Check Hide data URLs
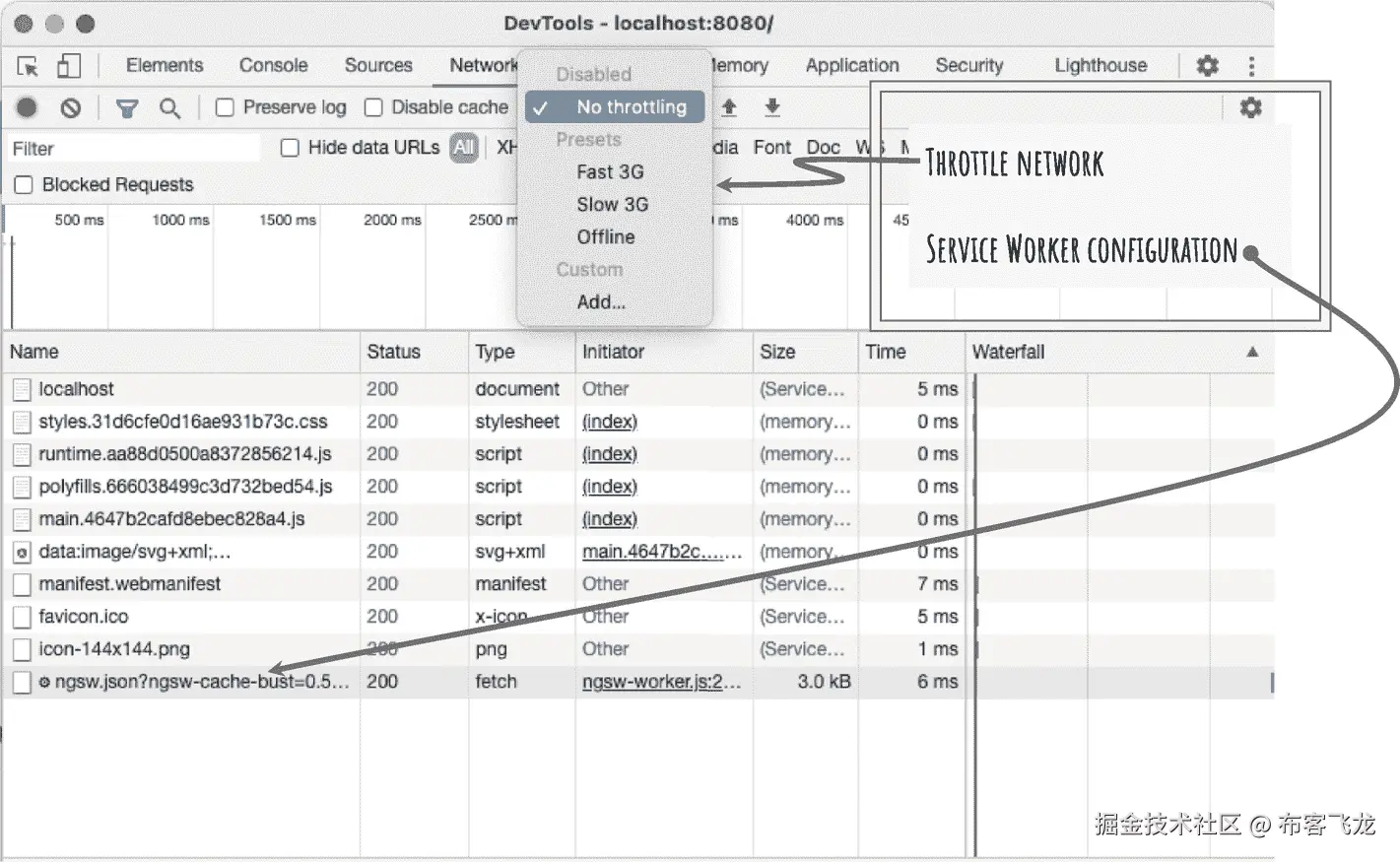This screenshot has width=1400, height=862. pos(290,148)
